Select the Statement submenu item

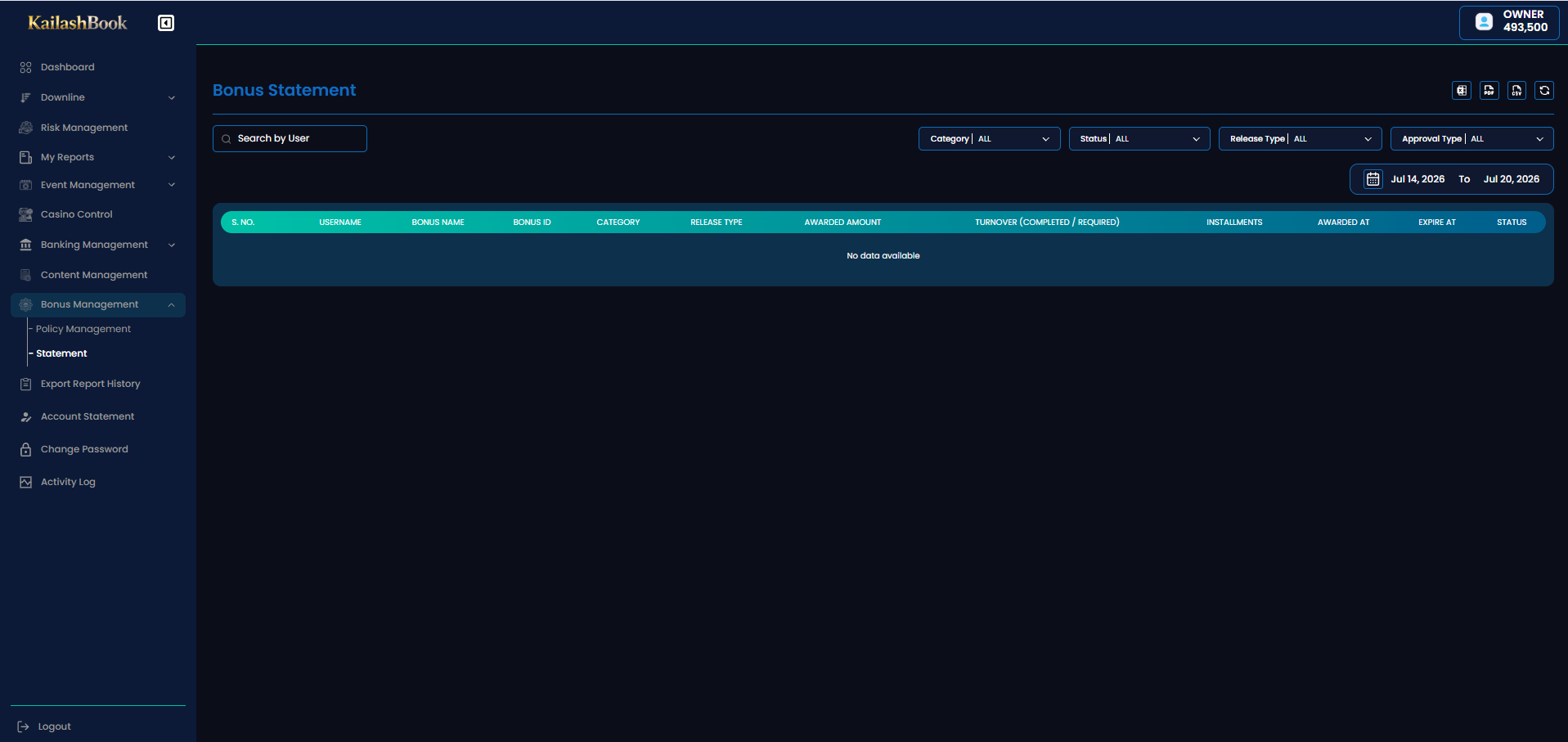(x=61, y=353)
